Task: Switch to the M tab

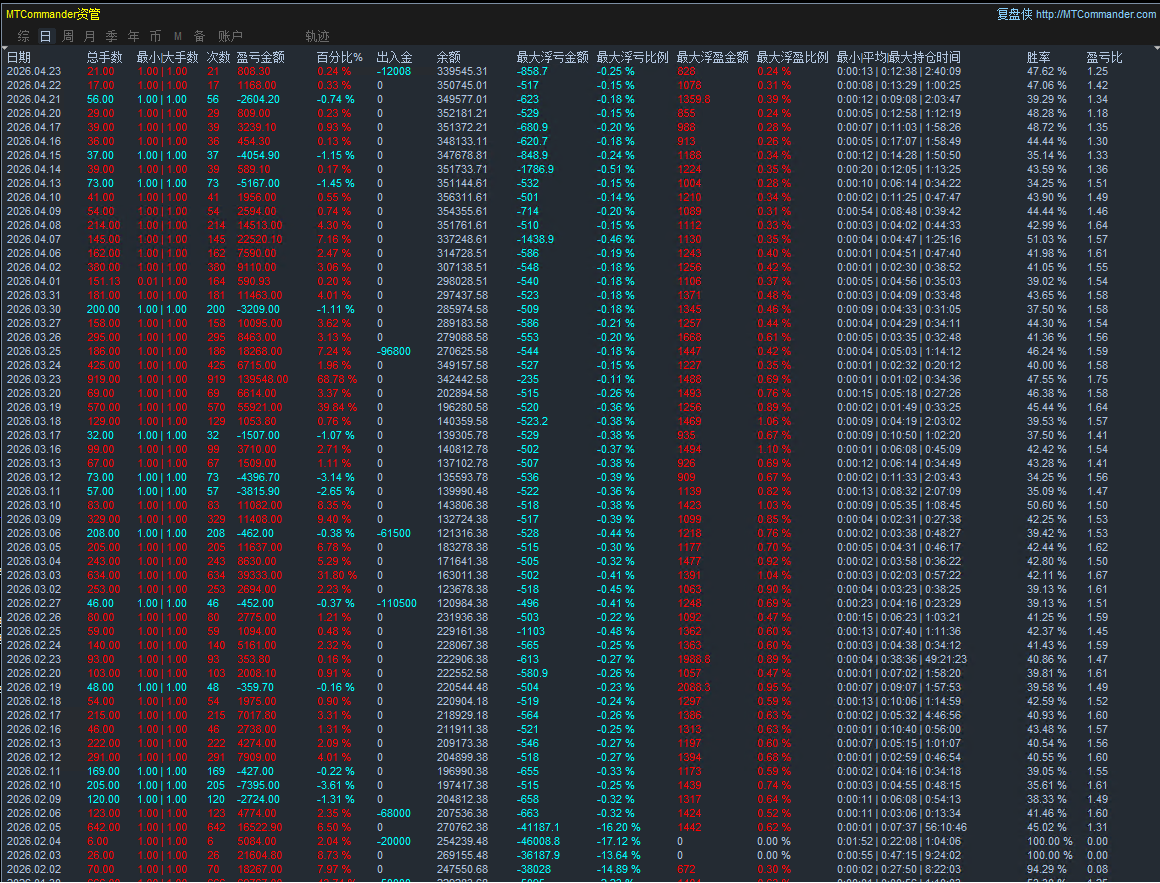Action: point(178,36)
